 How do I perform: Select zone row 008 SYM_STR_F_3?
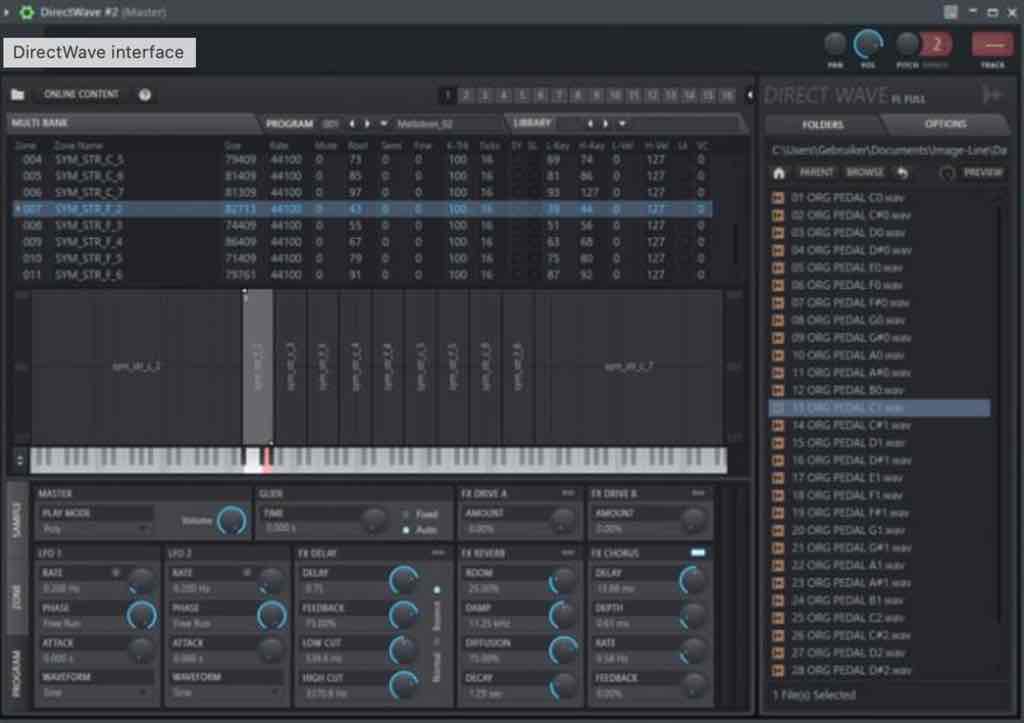click(x=362, y=226)
